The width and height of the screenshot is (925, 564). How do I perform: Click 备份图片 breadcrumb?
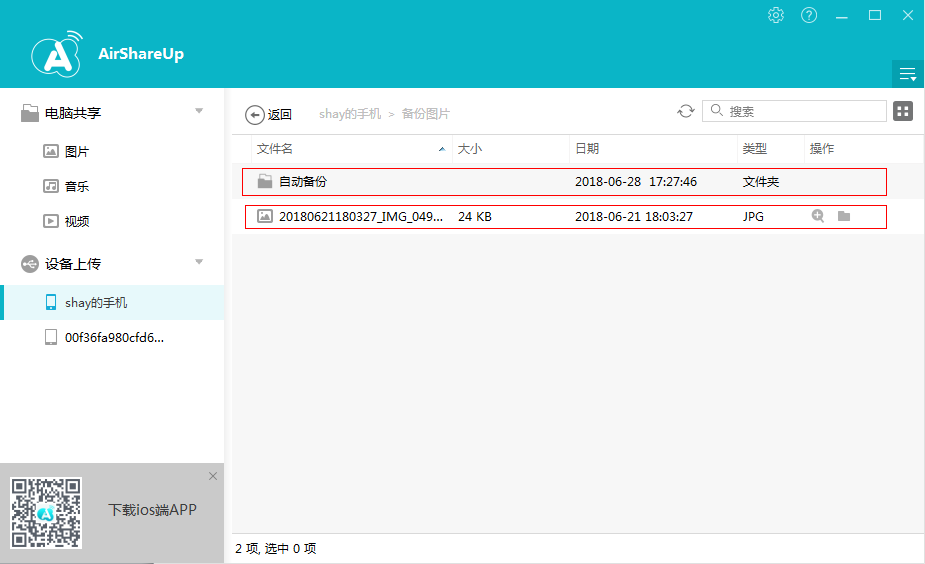[x=425, y=114]
